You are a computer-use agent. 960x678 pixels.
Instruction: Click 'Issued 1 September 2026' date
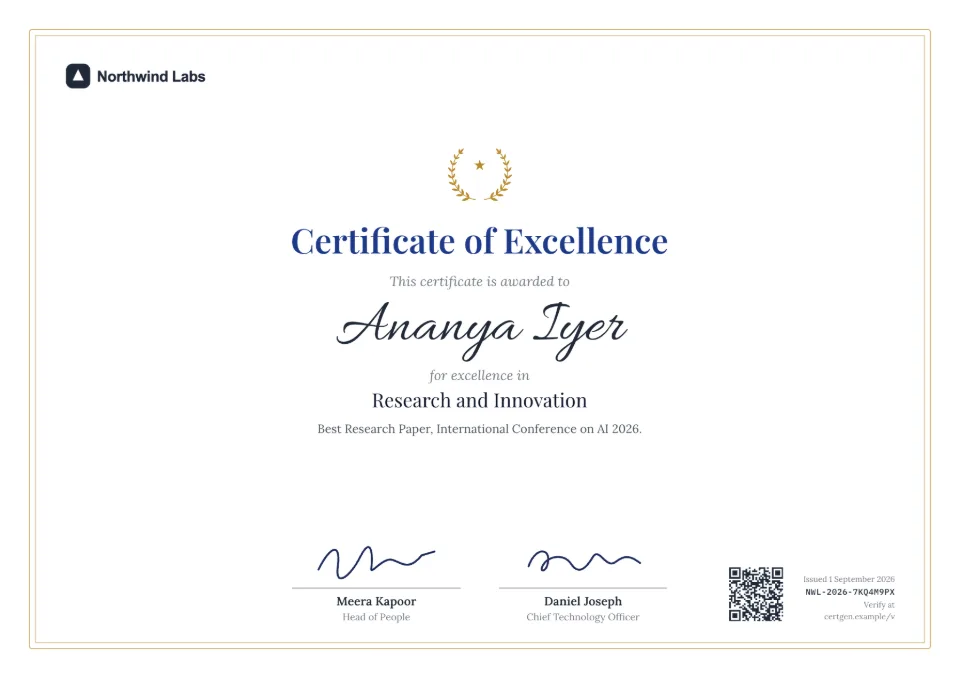point(849,579)
